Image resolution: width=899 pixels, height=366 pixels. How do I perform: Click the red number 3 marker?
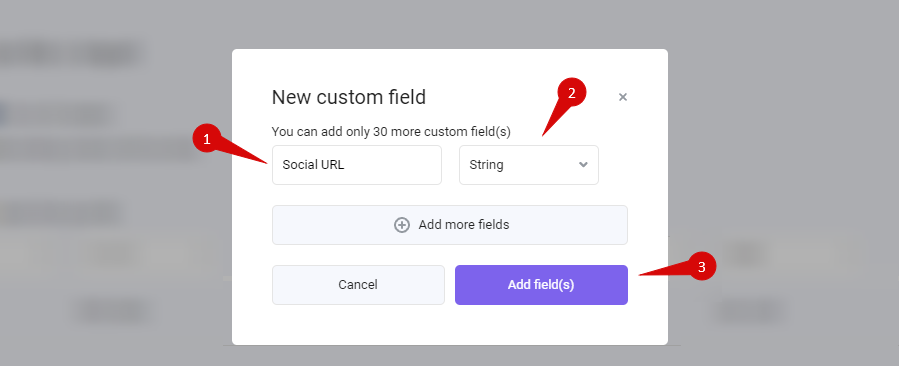[702, 267]
